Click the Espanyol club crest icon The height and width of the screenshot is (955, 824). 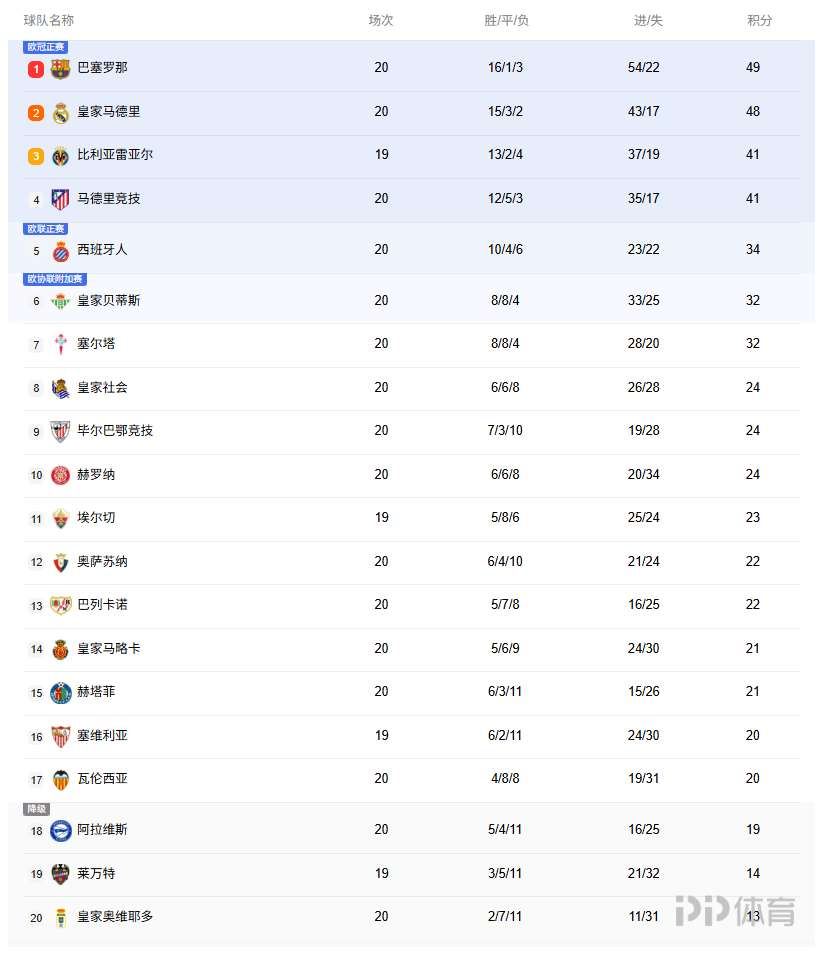point(60,250)
